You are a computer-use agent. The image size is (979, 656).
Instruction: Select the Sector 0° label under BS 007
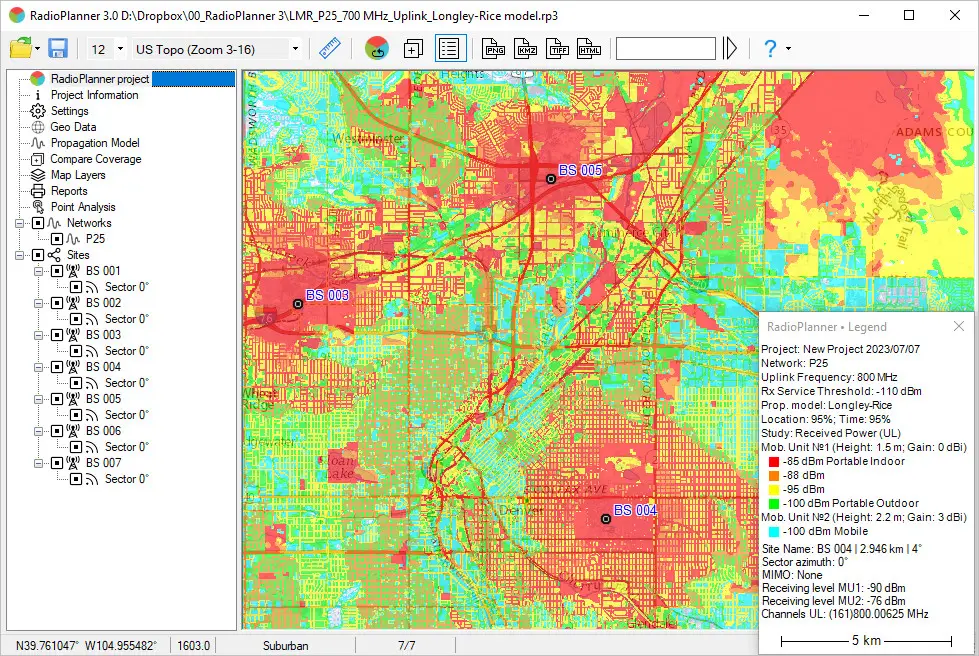[127, 479]
